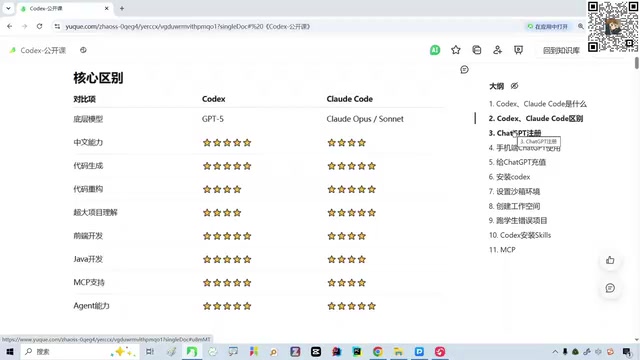Click the 回到知识库 button
This screenshot has height=360, width=640.
(x=561, y=50)
